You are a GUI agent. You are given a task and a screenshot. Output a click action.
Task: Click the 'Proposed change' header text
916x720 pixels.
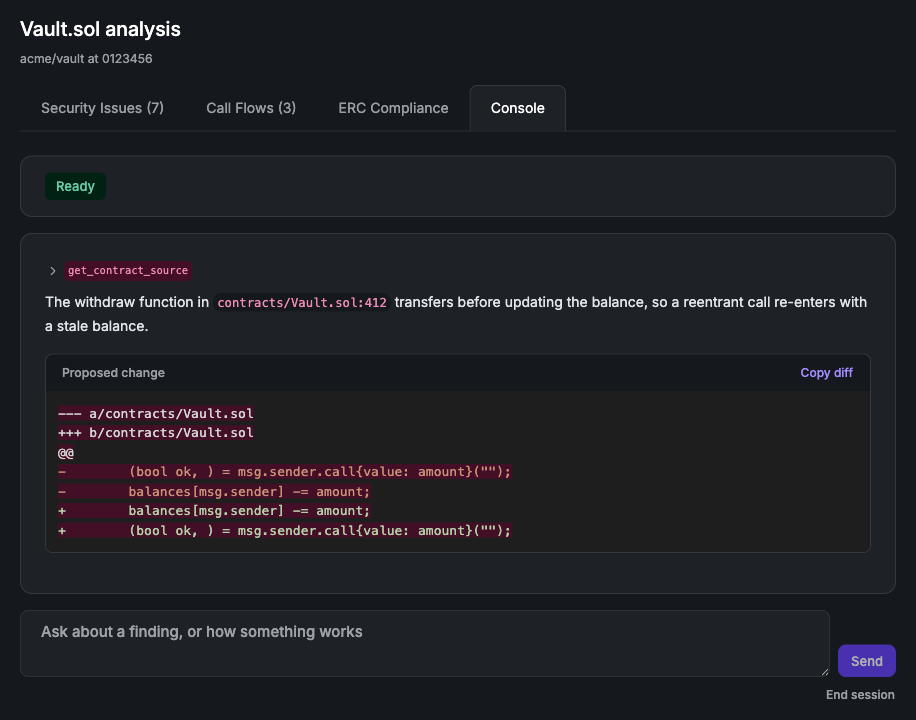[x=113, y=373]
